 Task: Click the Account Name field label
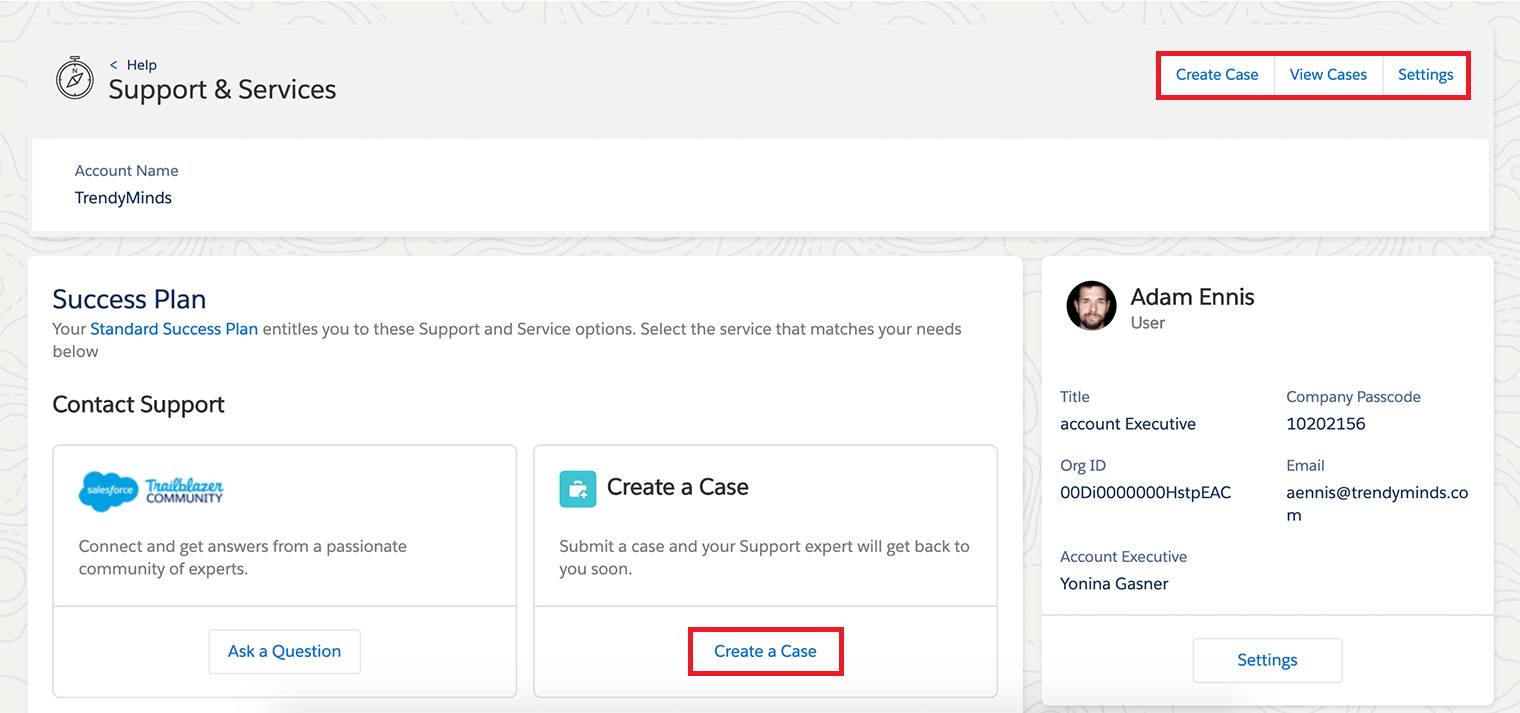[x=126, y=171]
